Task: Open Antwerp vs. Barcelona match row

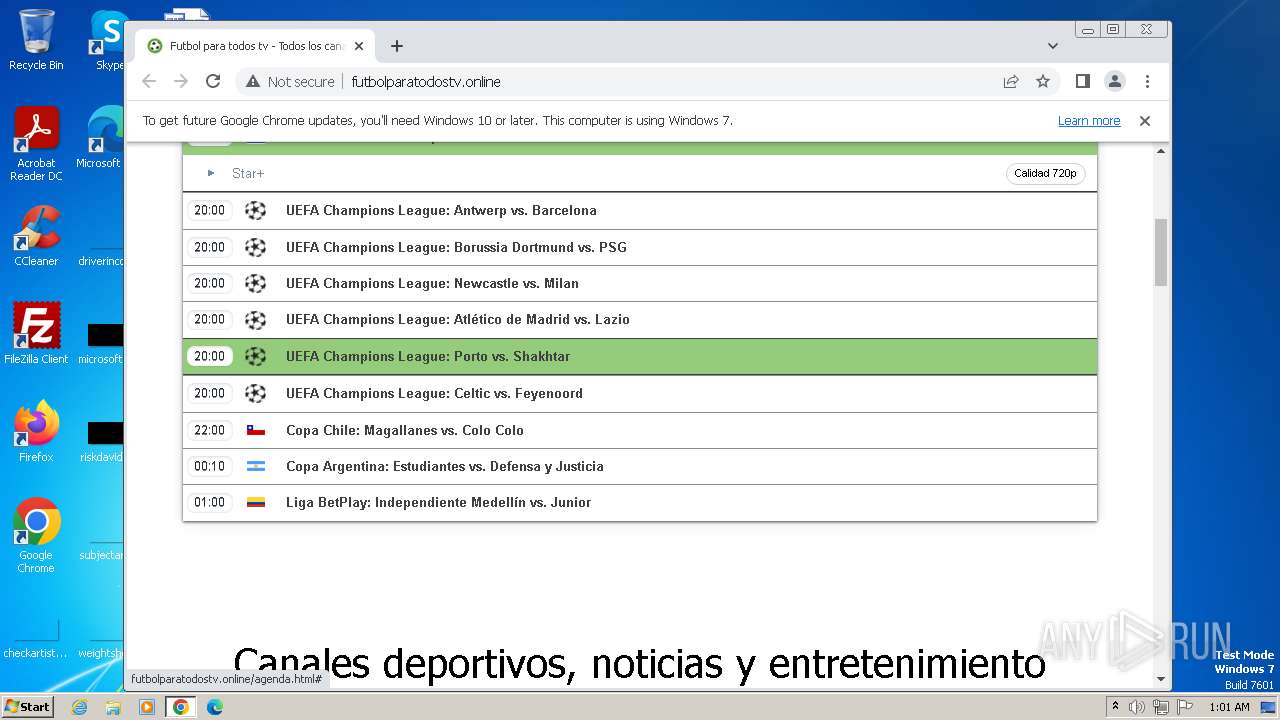Action: [x=640, y=211]
